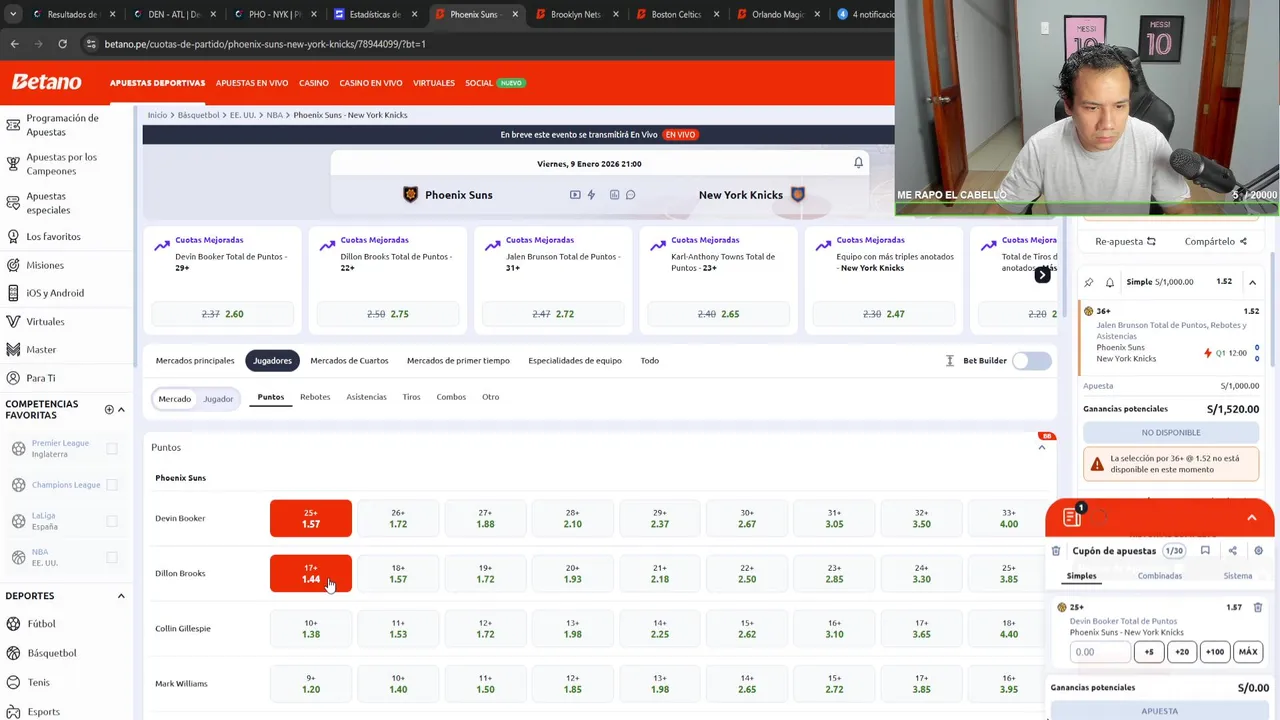Click add icon next to Competencias Favoritas
1280x720 pixels.
pyautogui.click(x=109, y=409)
